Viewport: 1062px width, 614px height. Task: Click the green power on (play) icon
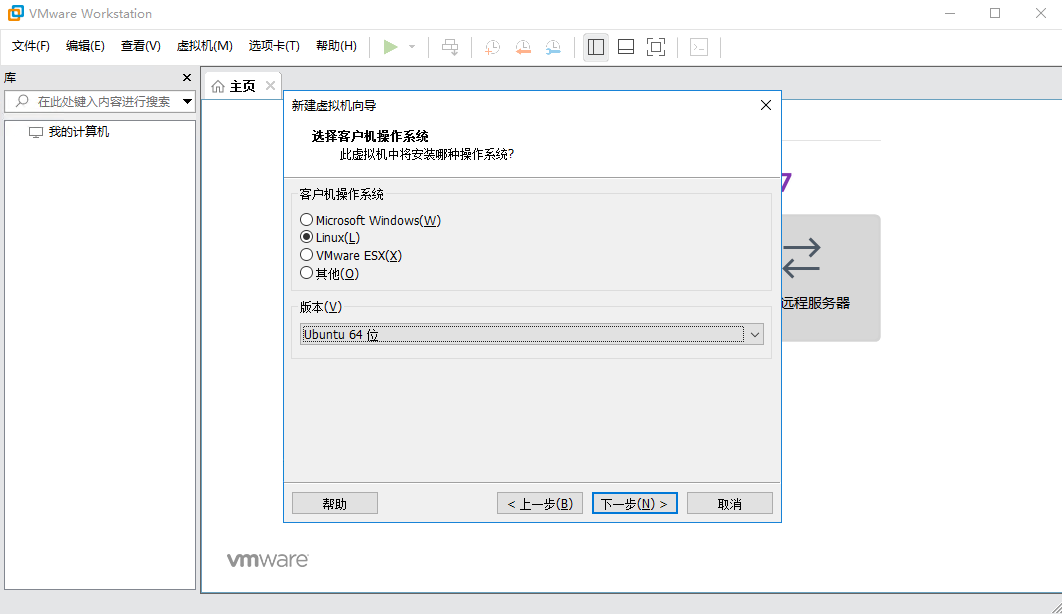click(x=390, y=47)
